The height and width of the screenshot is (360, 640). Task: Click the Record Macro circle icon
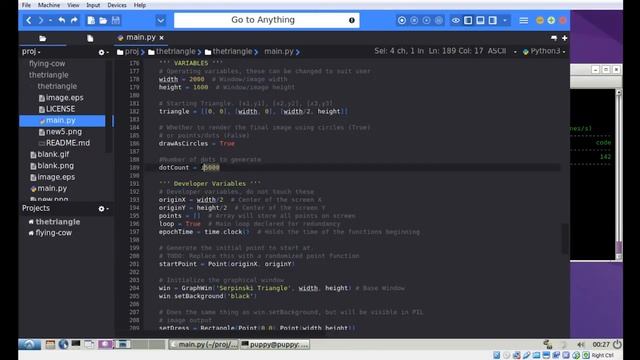[402, 20]
